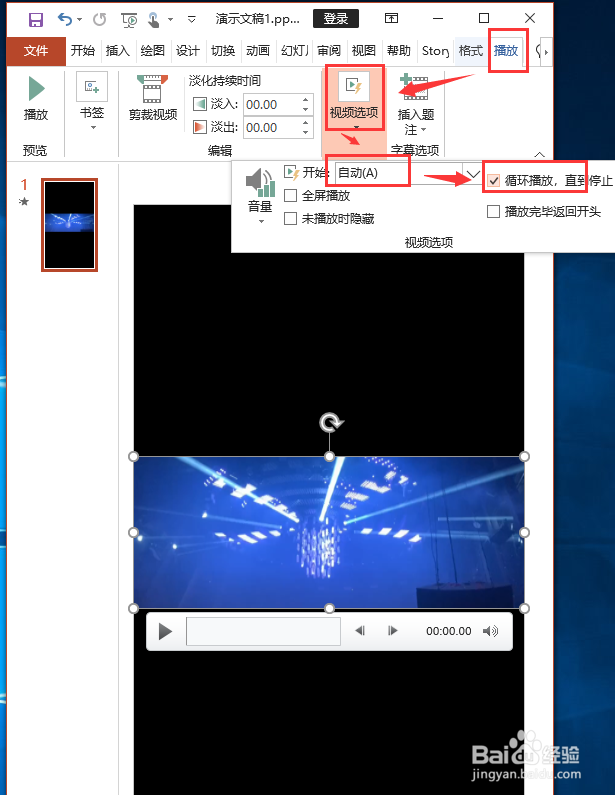Image resolution: width=615 pixels, height=795 pixels.
Task: Mute video via speaker icon on media bar
Action: (491, 631)
